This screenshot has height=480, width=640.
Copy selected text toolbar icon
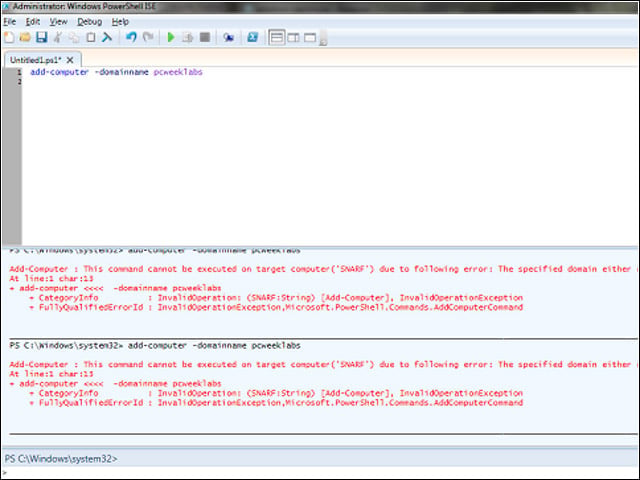pos(74,38)
